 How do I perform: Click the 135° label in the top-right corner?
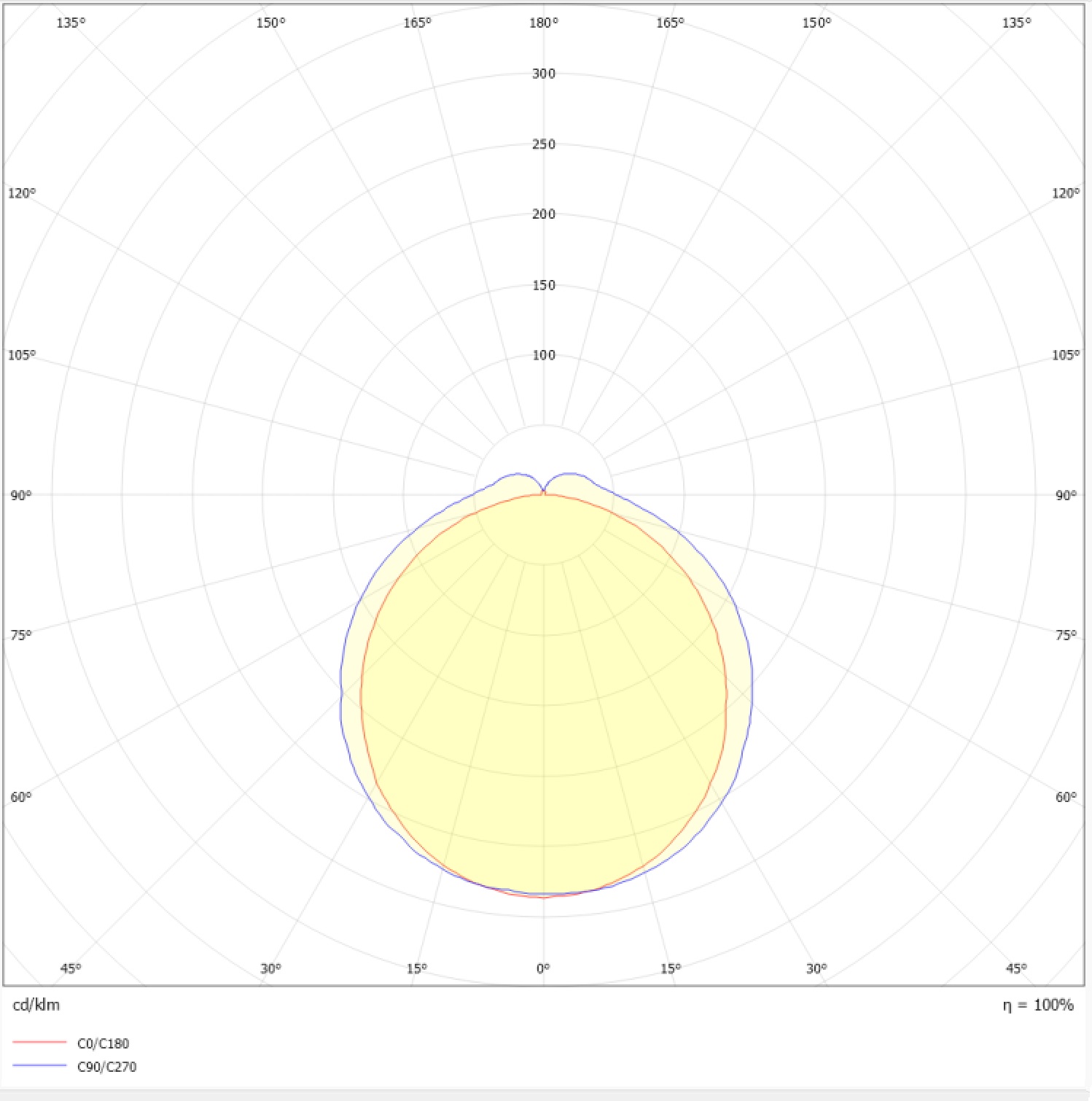coord(1017,23)
